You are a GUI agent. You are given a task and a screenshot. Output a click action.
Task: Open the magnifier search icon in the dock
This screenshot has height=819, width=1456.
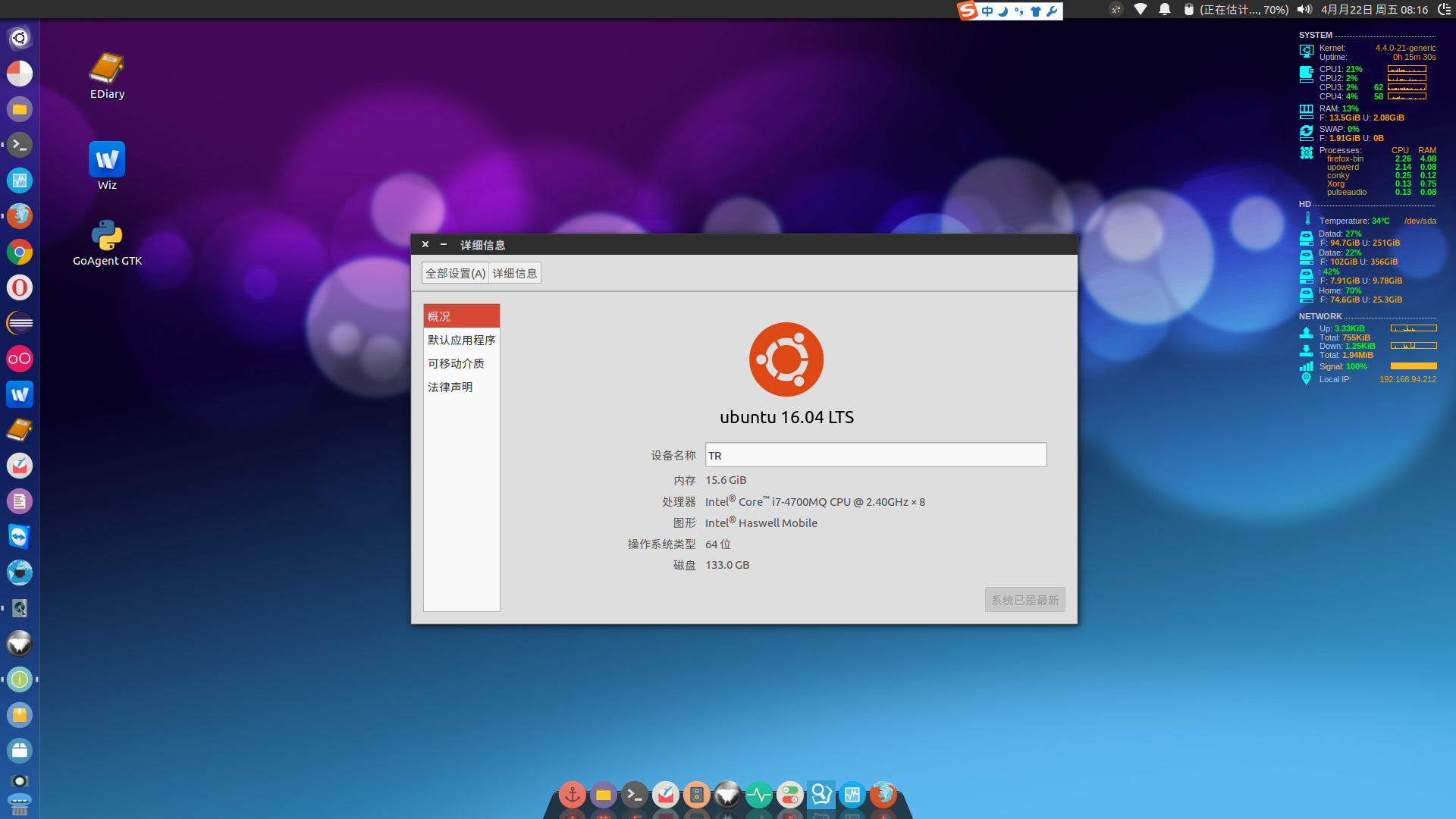[821, 795]
